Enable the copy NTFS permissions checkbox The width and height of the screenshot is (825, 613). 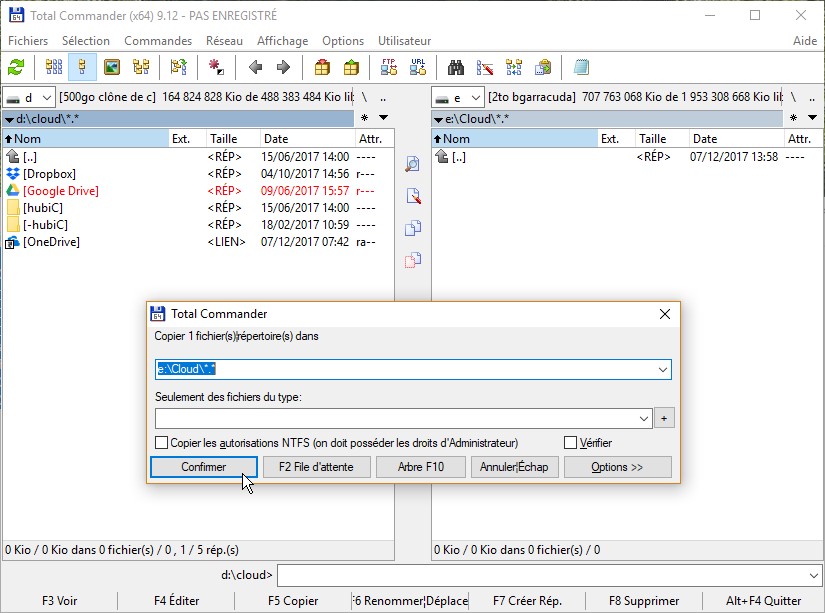pos(162,443)
